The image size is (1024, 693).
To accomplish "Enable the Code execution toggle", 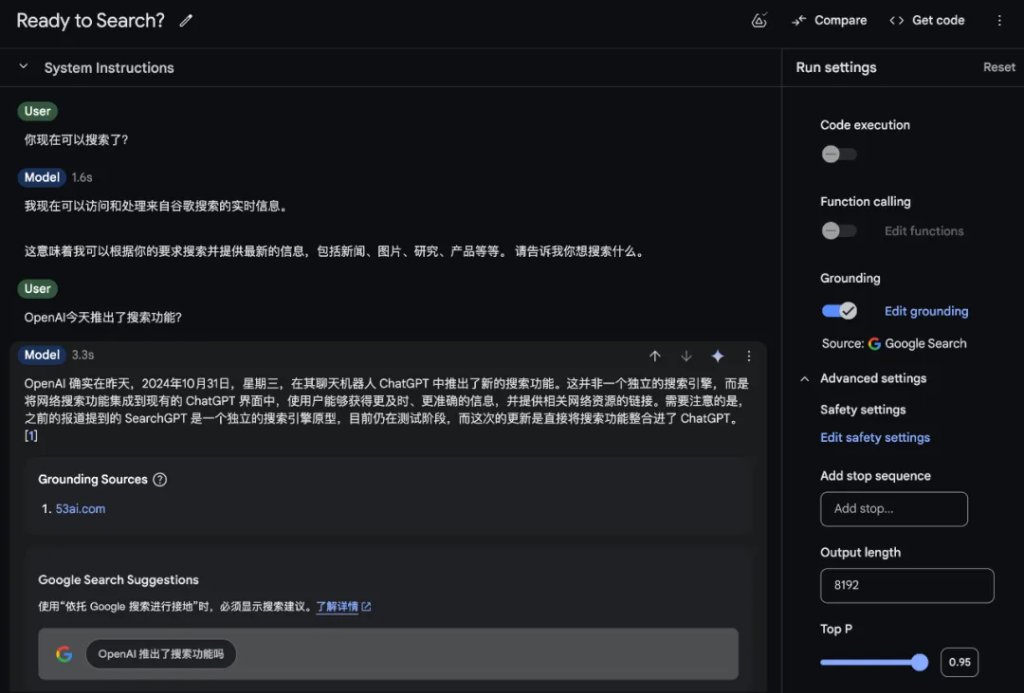I will pyautogui.click(x=838, y=154).
